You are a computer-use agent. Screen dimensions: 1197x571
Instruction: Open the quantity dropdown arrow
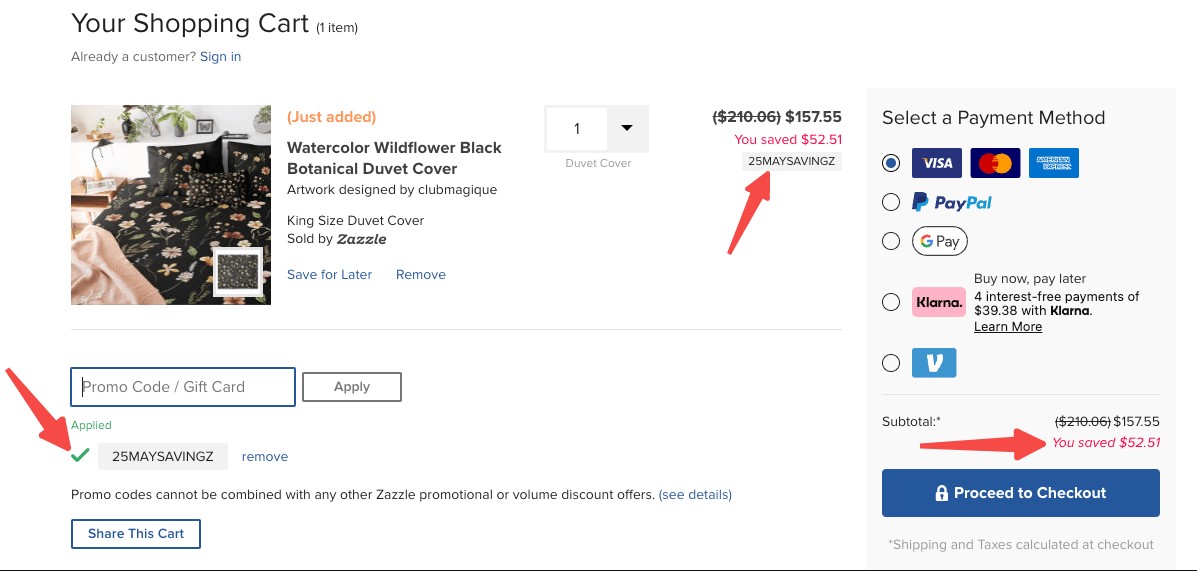click(627, 128)
